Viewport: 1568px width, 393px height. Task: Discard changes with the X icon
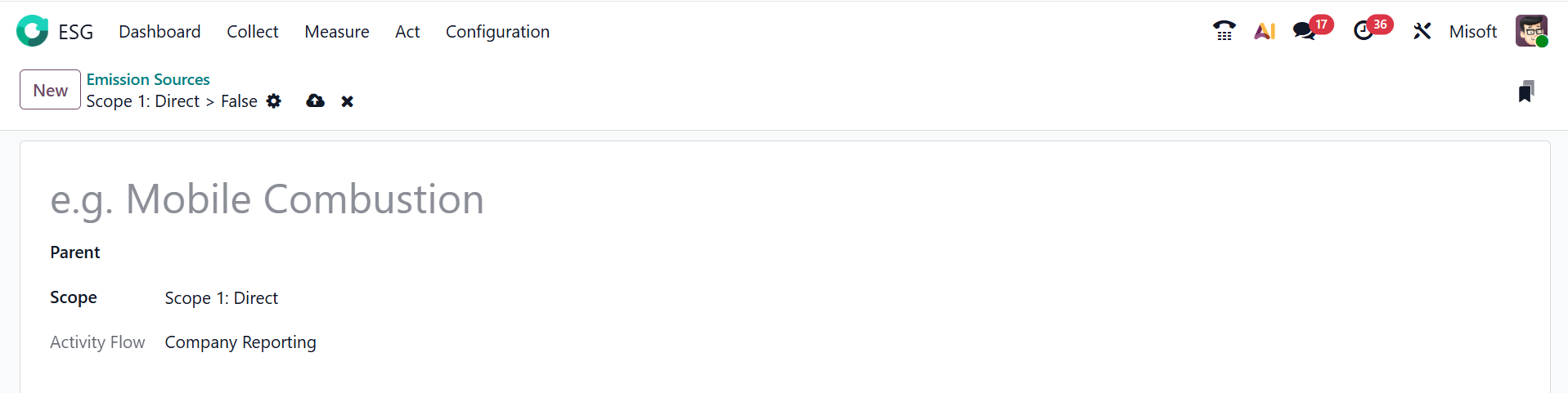point(348,101)
